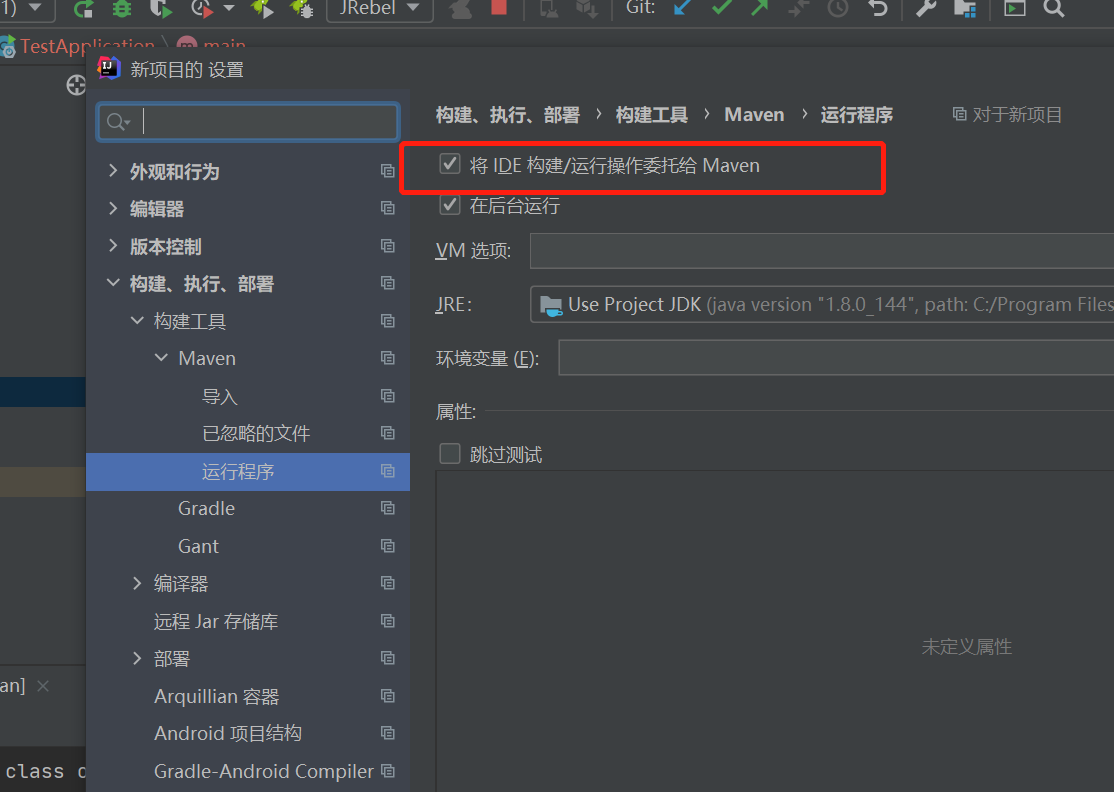
Task: Click the TestApplication breadcrumb in the editor
Action: (x=87, y=46)
